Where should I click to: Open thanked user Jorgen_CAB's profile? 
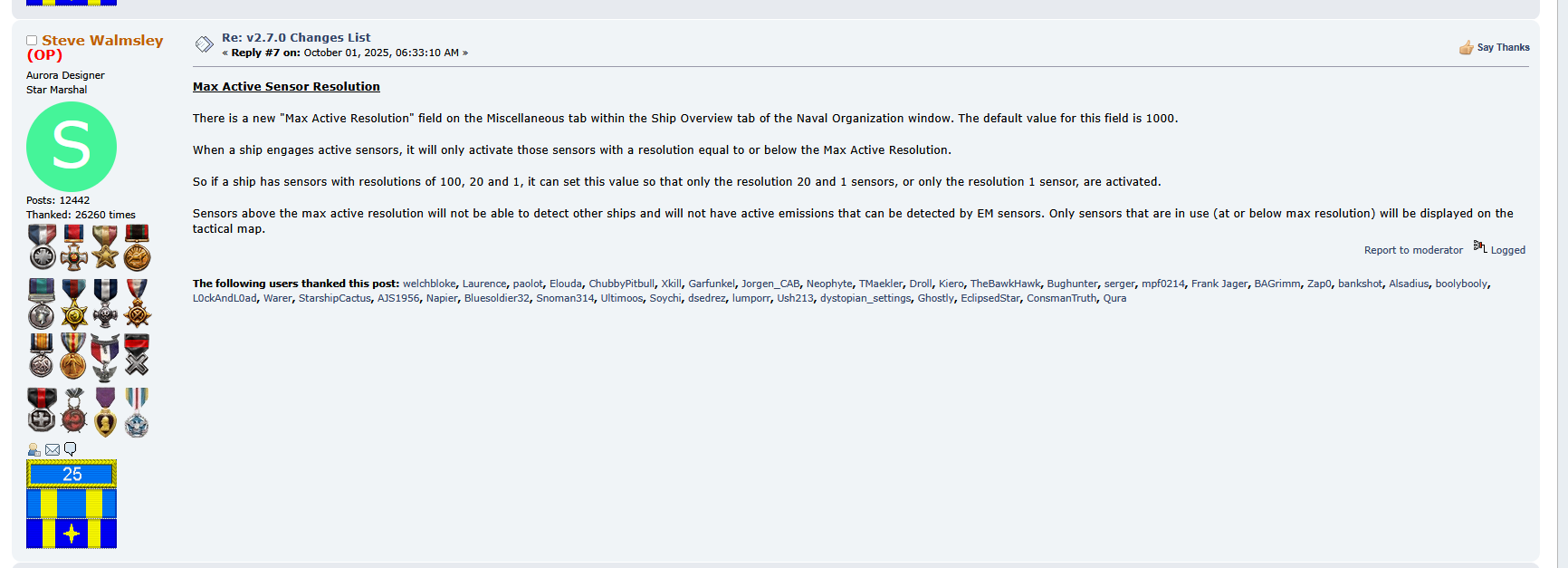[x=770, y=284]
